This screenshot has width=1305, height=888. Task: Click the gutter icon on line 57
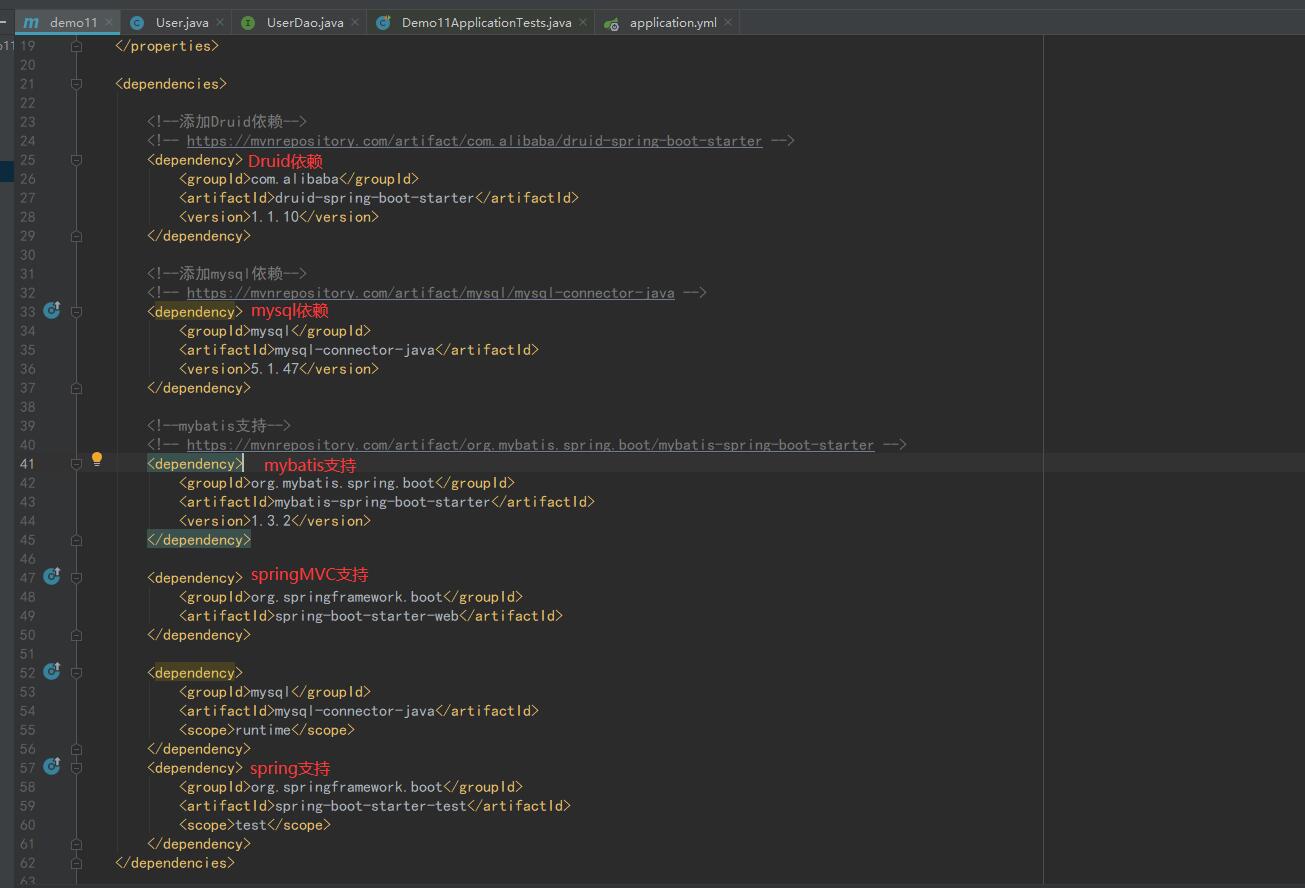coord(52,767)
